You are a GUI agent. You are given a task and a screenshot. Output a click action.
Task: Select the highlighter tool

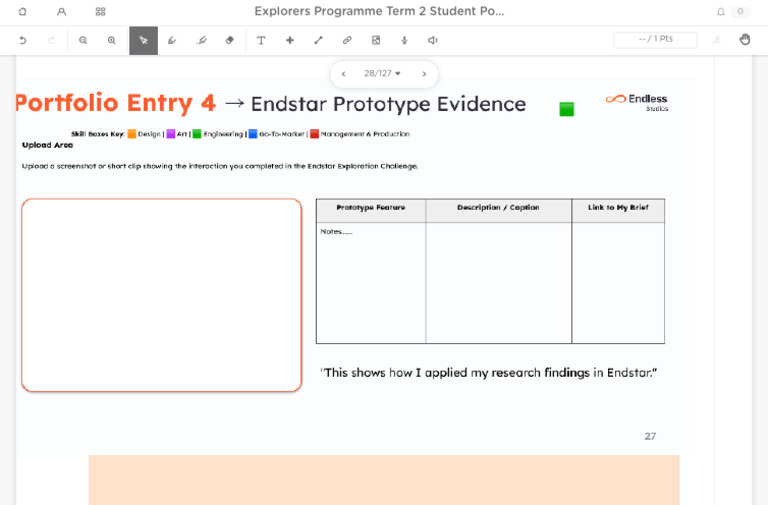(x=201, y=40)
